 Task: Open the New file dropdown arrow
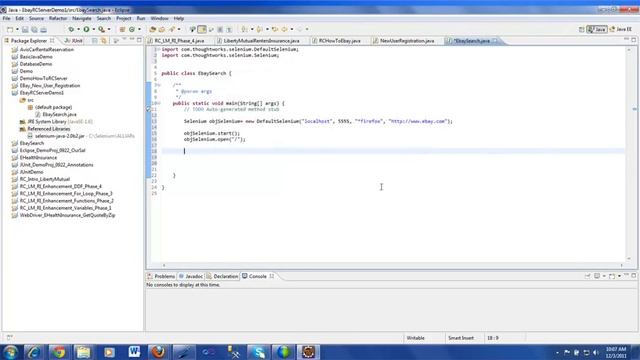17,29
